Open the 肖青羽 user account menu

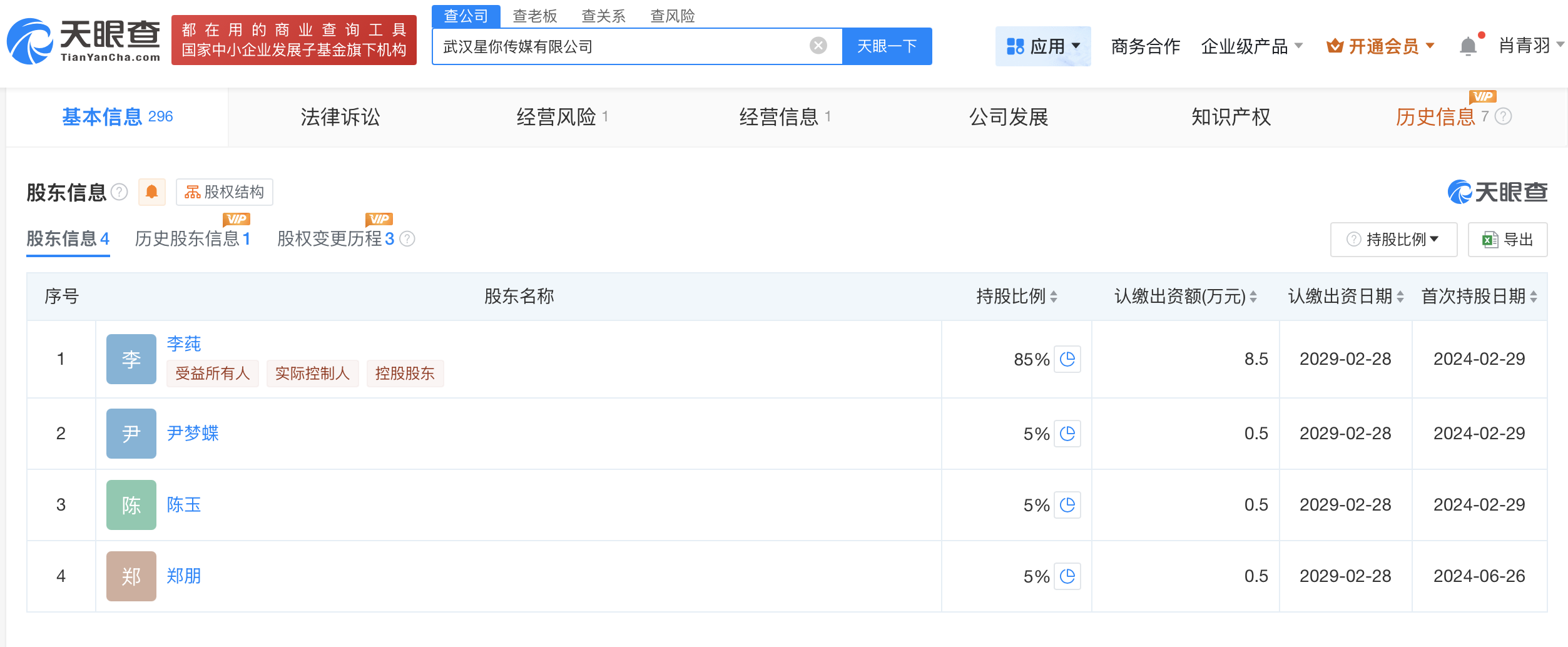1531,46
